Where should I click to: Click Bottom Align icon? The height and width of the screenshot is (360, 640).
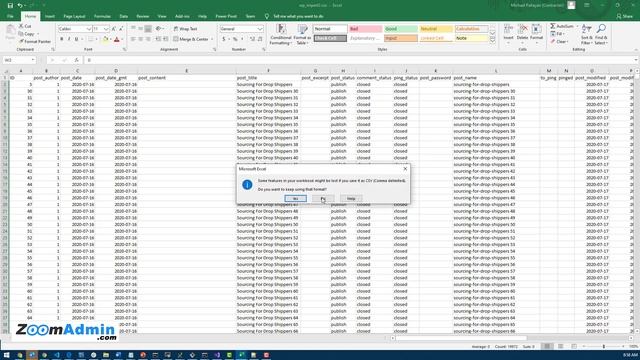(148, 29)
